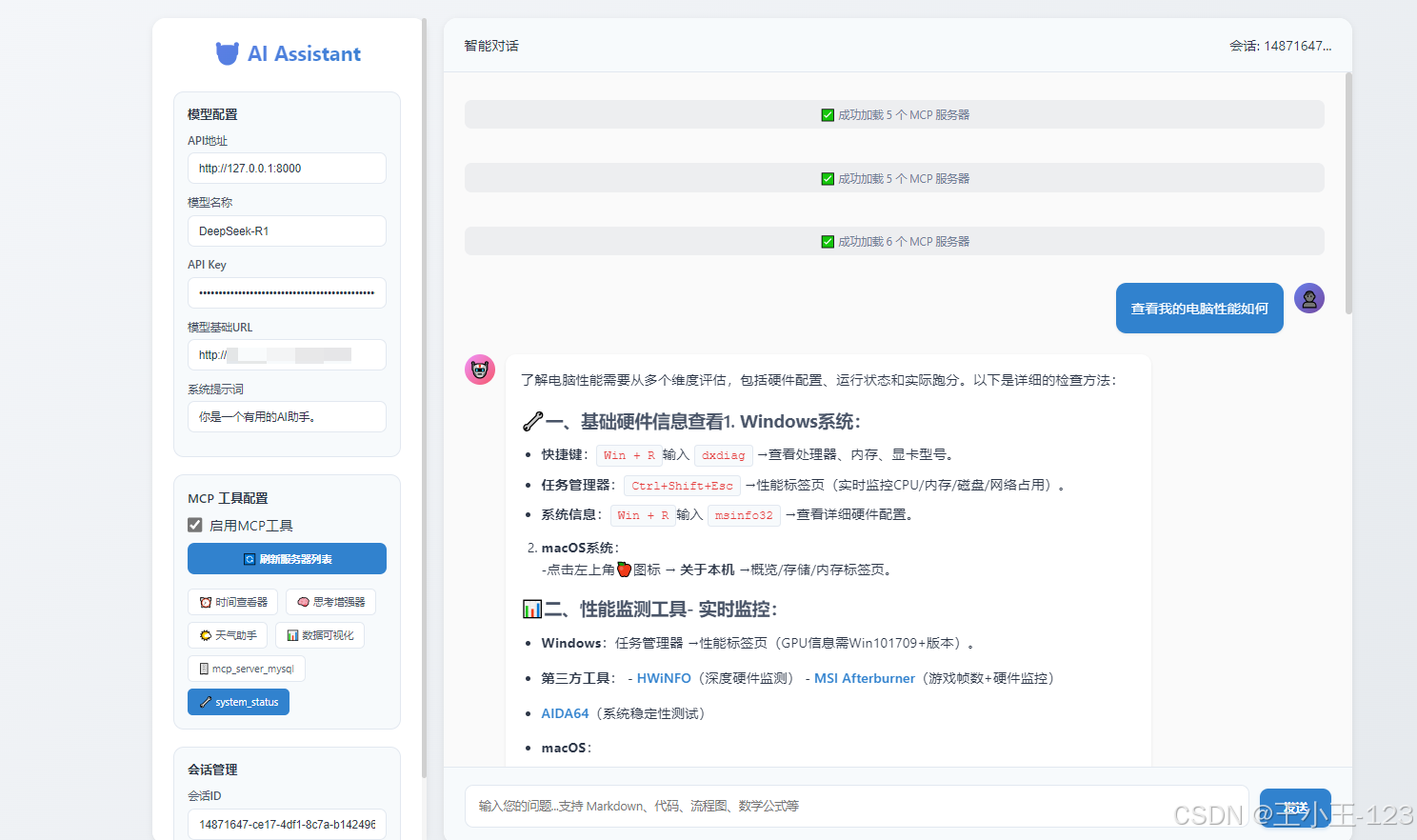Viewport: 1417px width, 840px height.
Task: Toggle the green checkmark on first MCP notice
Action: click(x=828, y=114)
